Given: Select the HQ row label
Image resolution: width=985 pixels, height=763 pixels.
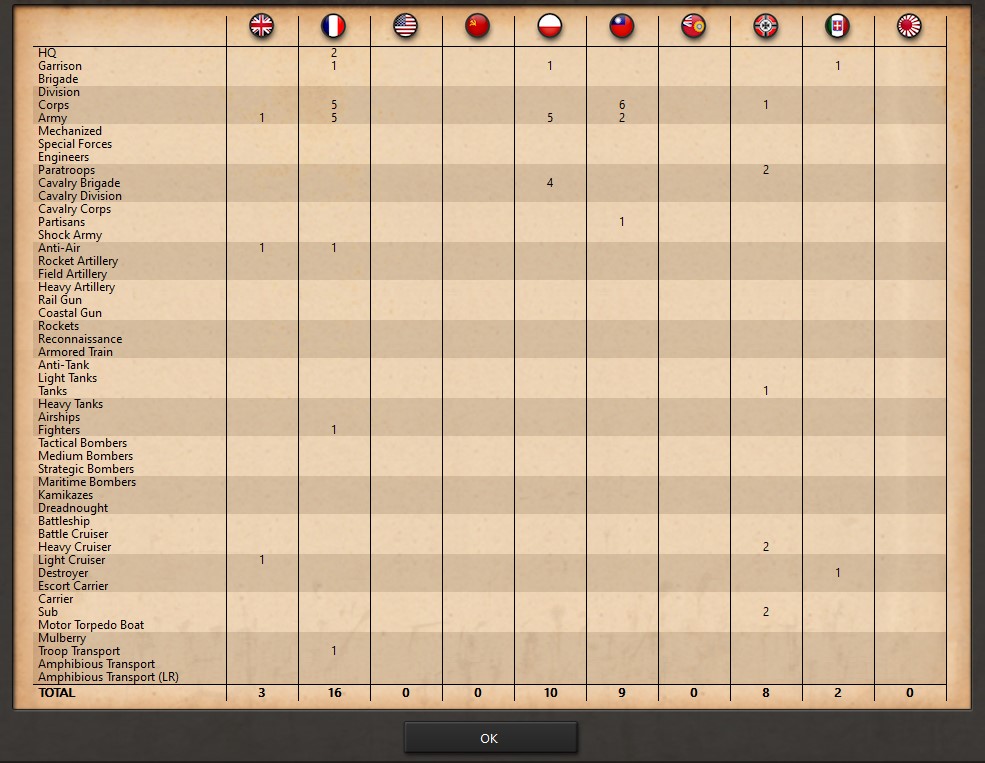Looking at the screenshot, I should pos(47,53).
